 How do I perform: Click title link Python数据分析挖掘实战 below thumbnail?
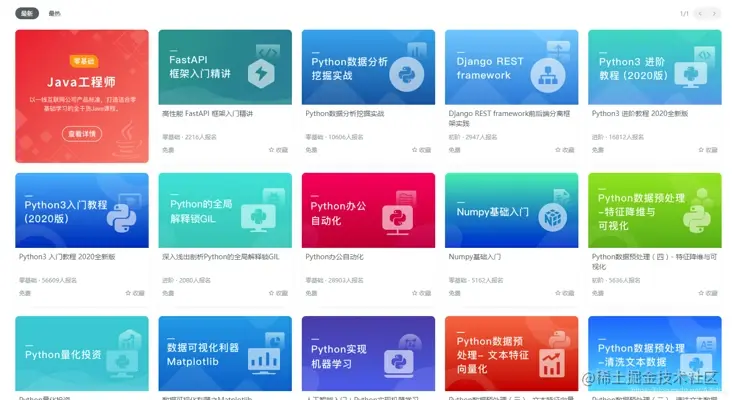click(345, 113)
